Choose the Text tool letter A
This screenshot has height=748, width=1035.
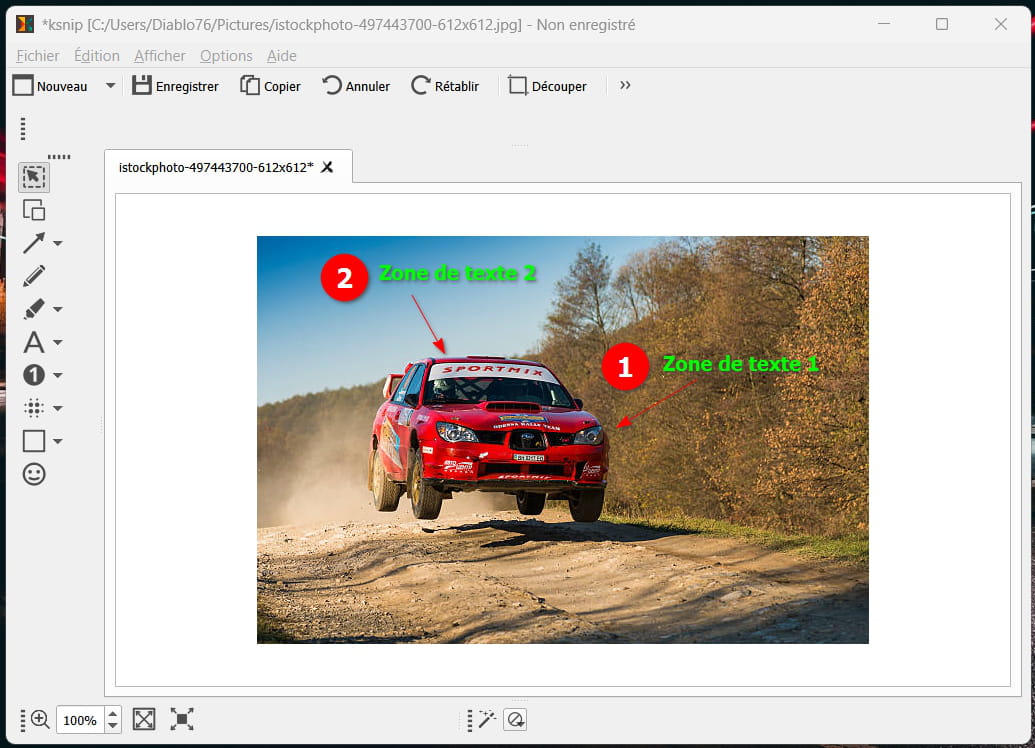click(34, 342)
